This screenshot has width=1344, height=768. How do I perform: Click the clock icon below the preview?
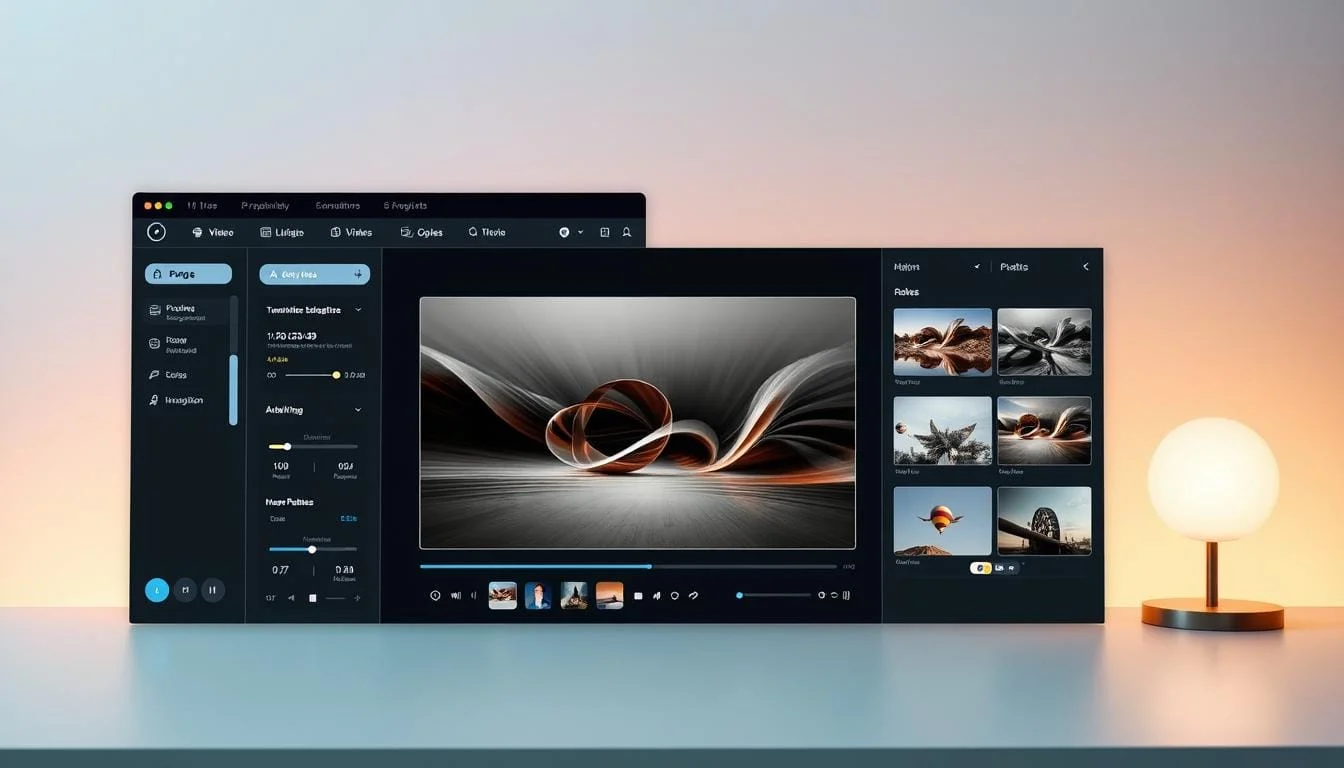pos(435,595)
